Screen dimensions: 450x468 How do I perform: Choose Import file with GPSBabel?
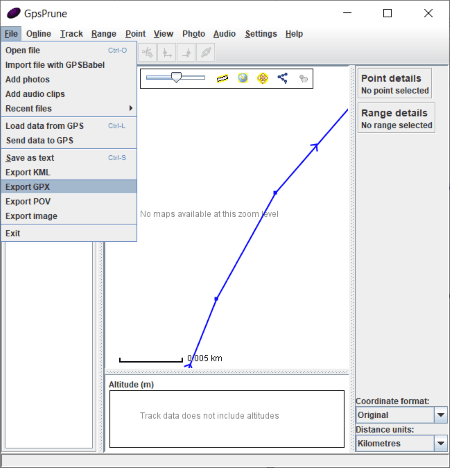pyautogui.click(x=69, y=65)
